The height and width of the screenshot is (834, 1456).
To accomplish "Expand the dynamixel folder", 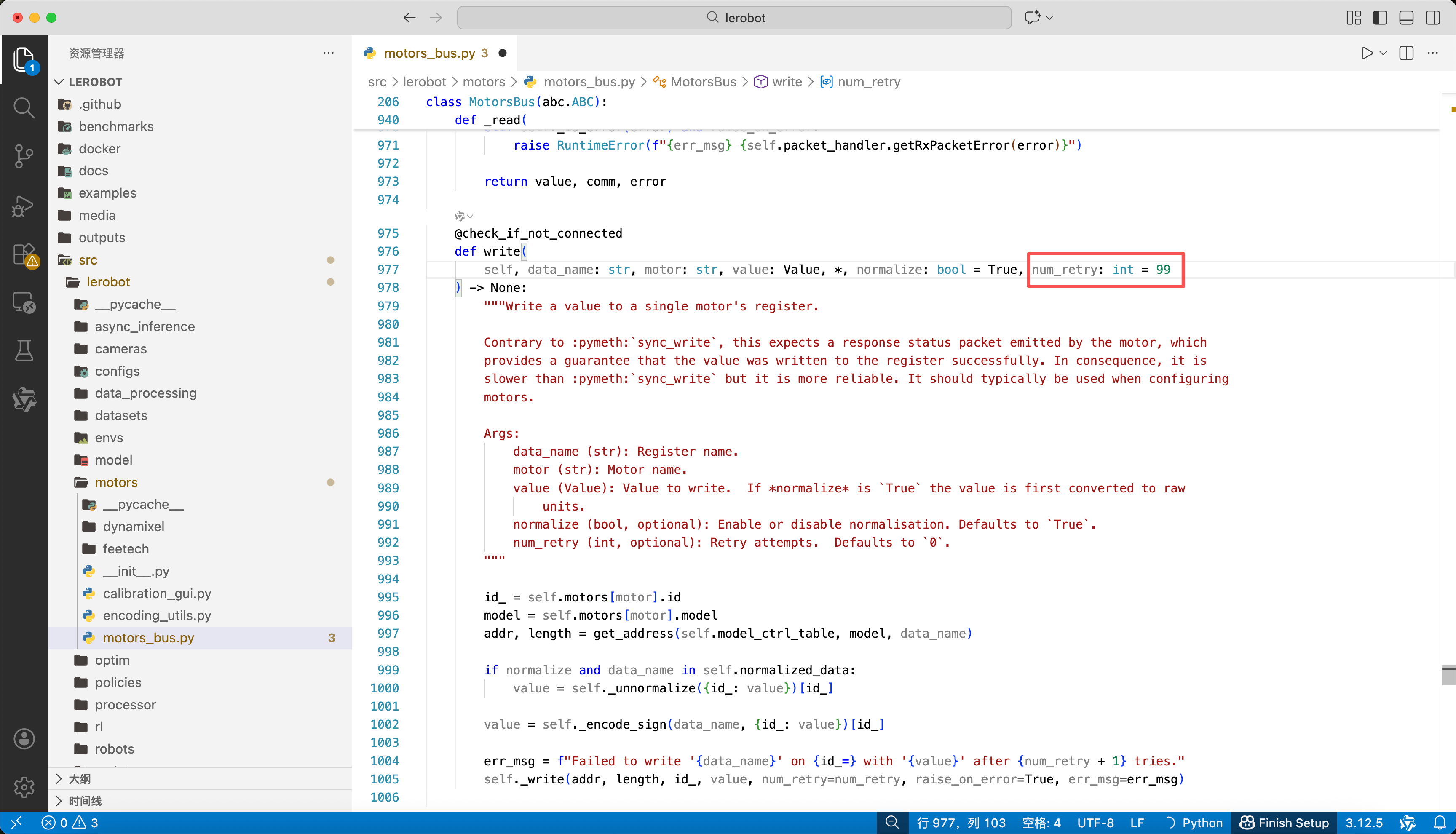I will 201,527.
